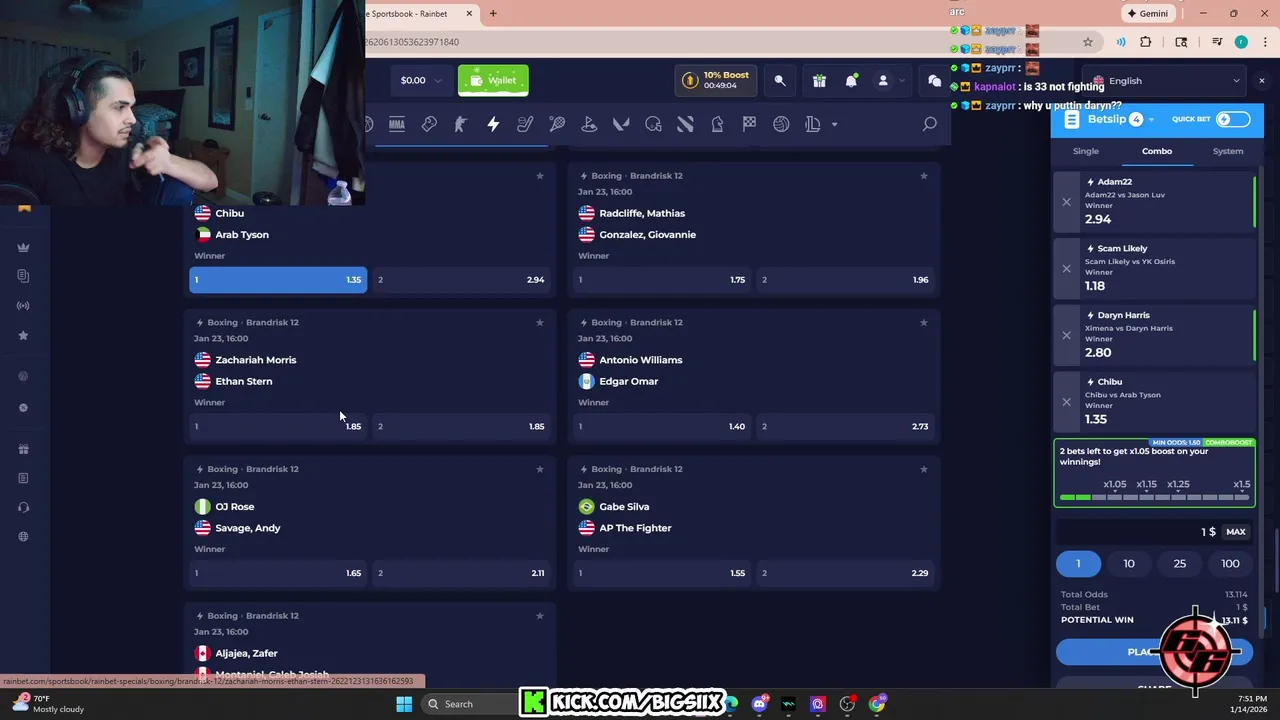Viewport: 1280px width, 720px height.
Task: Open the Wallet
Action: [x=493, y=81]
